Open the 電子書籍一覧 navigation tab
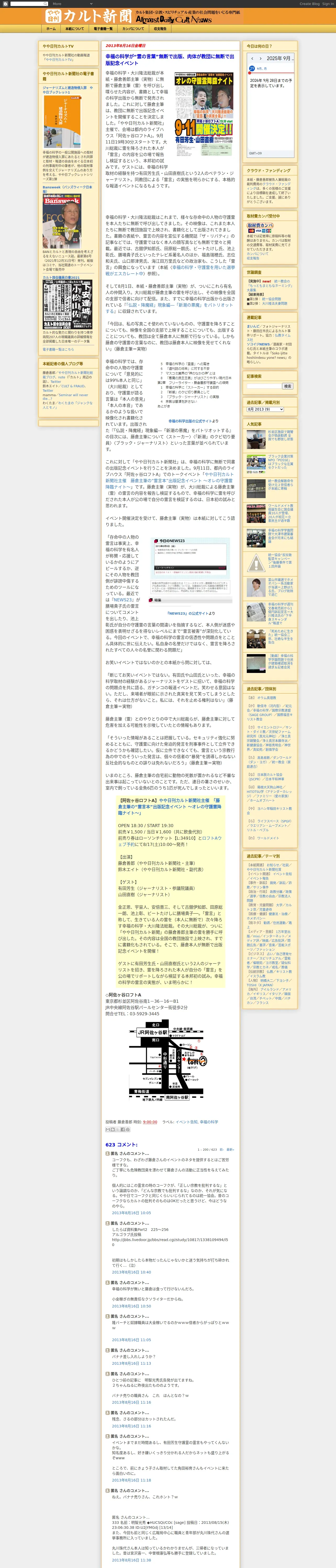336x1568 pixels. coord(103,28)
